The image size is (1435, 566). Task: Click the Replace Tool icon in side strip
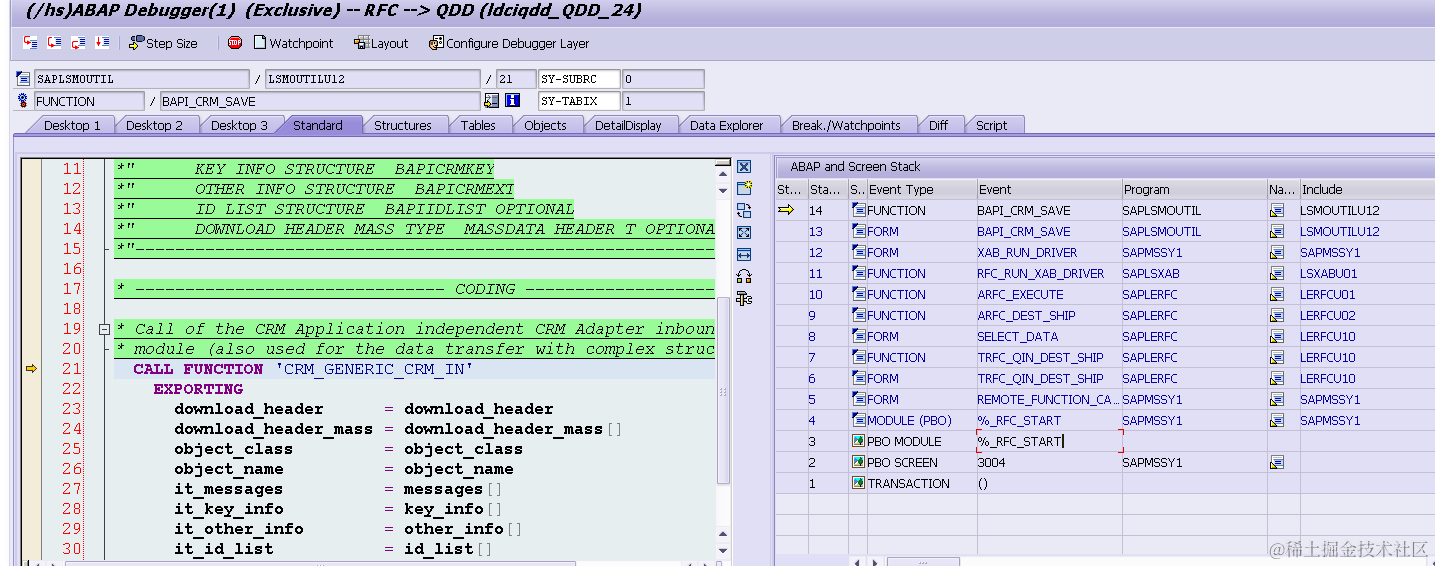coord(743,210)
